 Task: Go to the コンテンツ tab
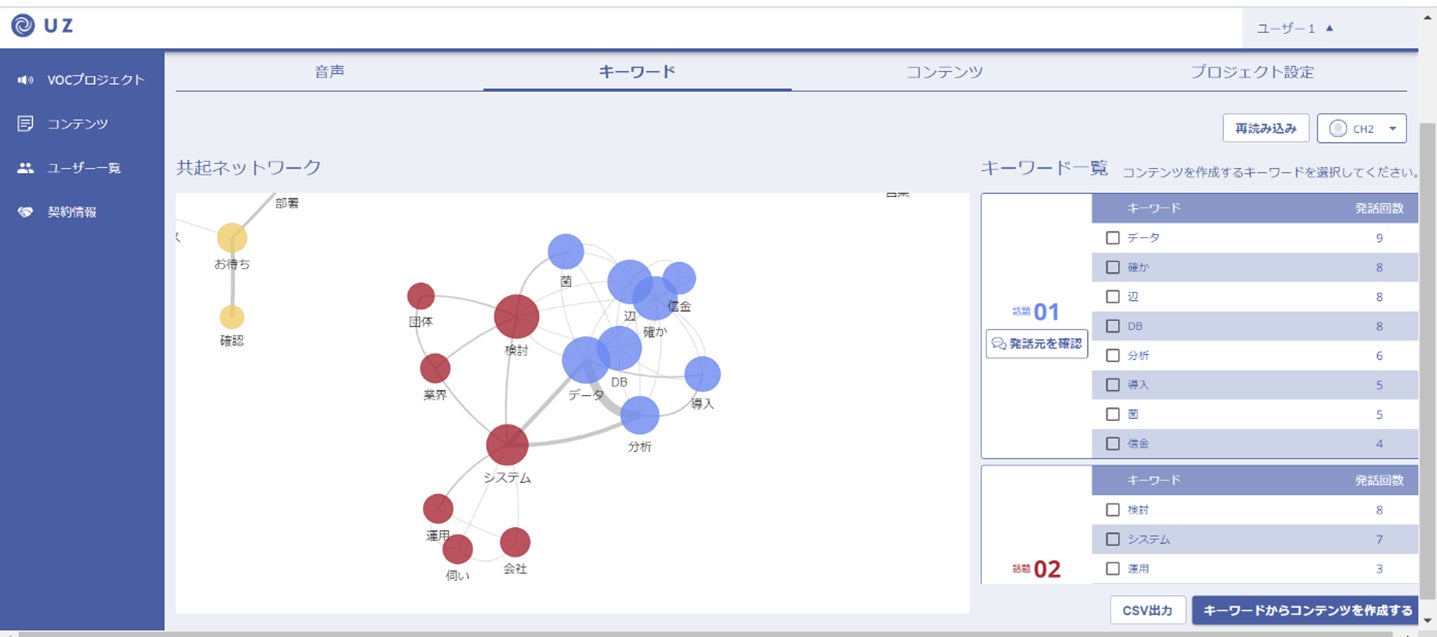[x=945, y=72]
